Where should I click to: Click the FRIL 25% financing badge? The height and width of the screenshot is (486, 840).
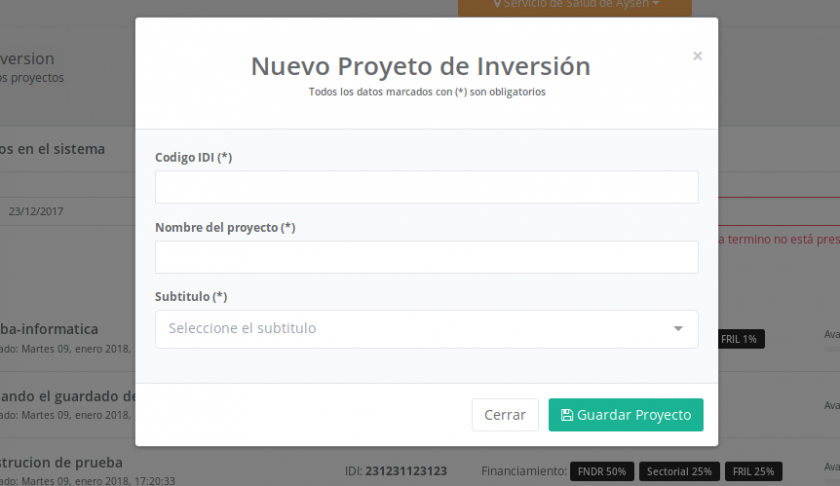coord(753,472)
